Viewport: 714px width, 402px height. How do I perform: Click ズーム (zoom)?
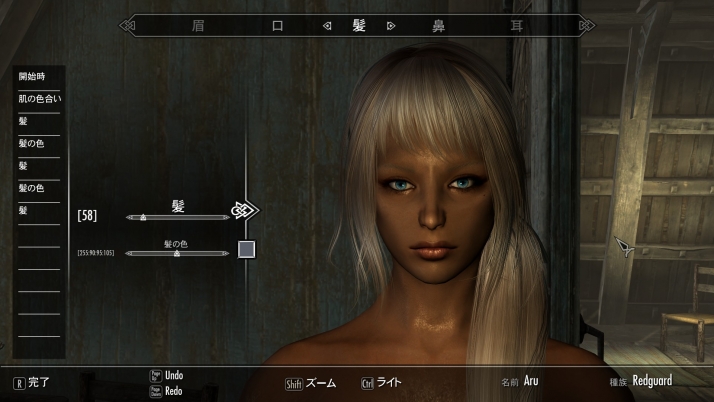point(321,383)
